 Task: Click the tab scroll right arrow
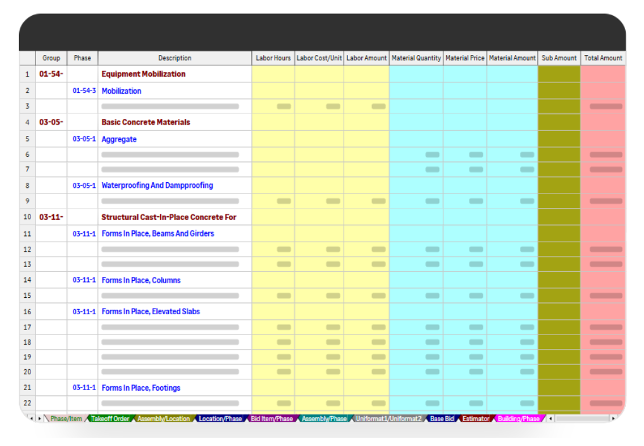click(x=39, y=418)
